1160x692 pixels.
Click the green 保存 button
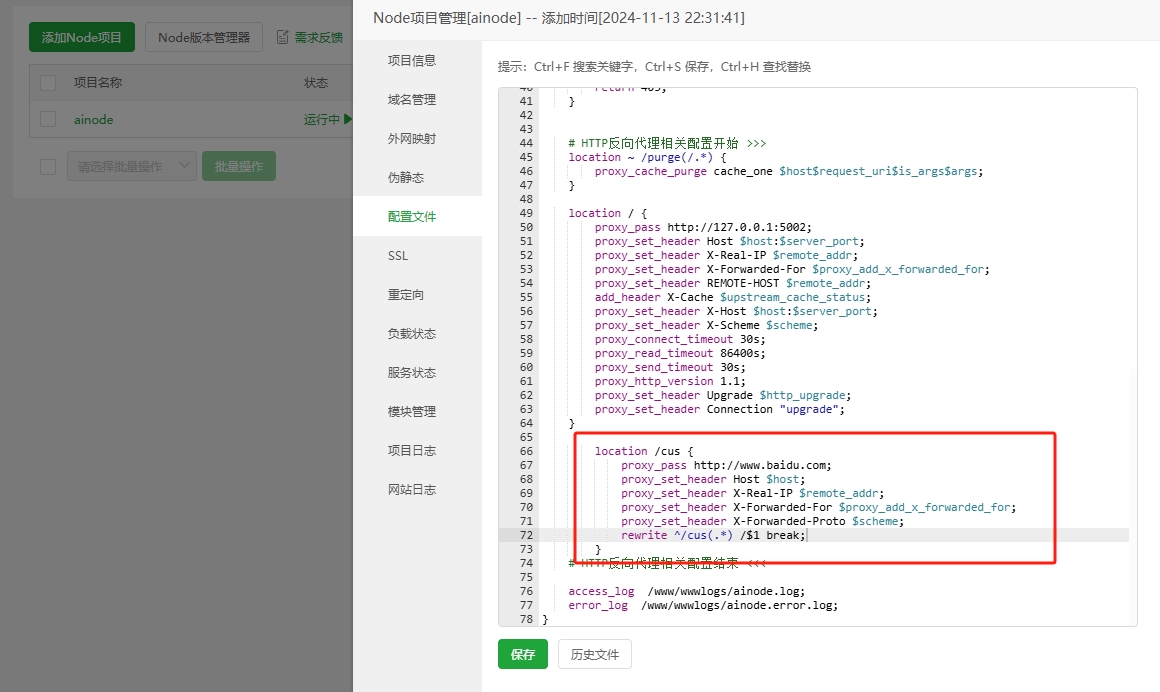(522, 654)
